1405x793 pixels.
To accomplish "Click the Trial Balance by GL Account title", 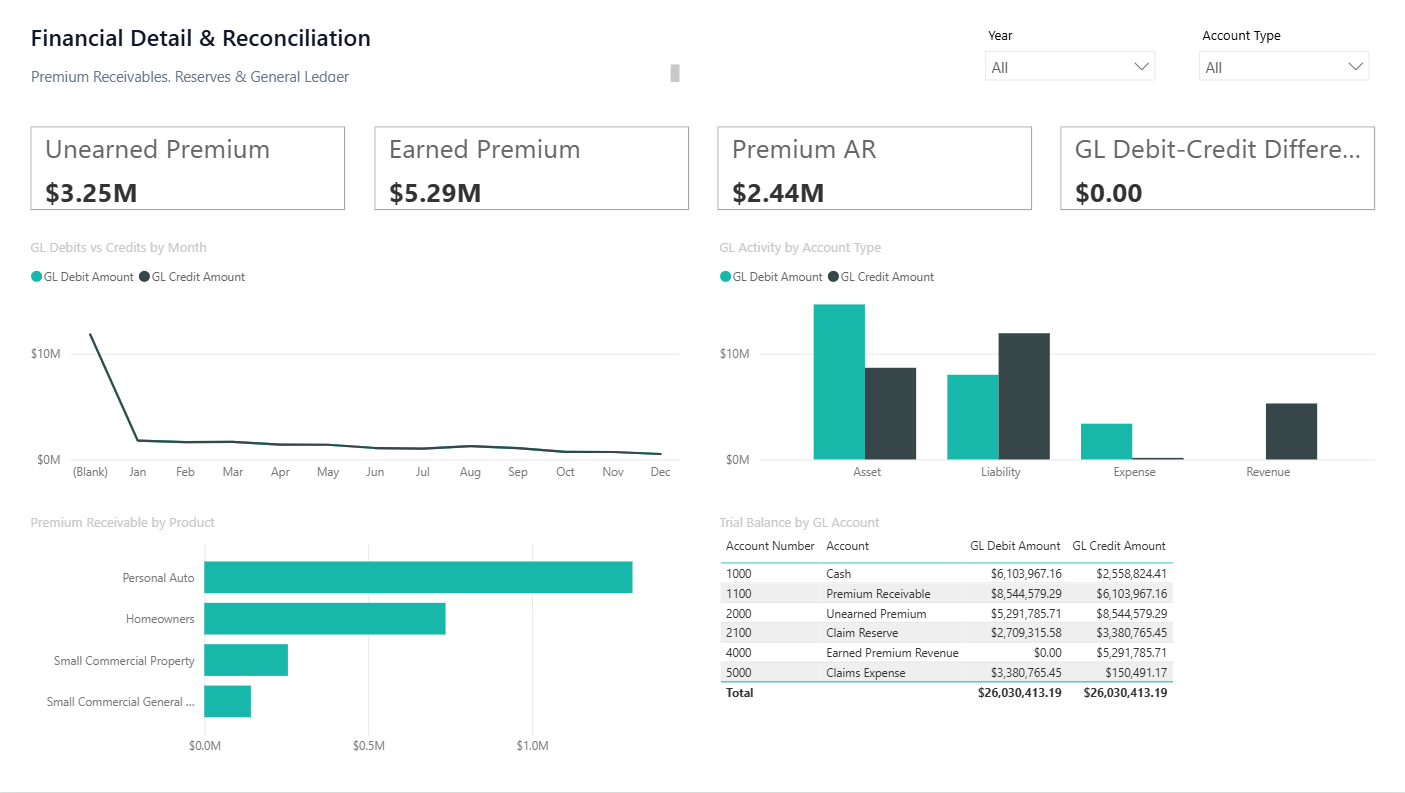I will pos(799,523).
